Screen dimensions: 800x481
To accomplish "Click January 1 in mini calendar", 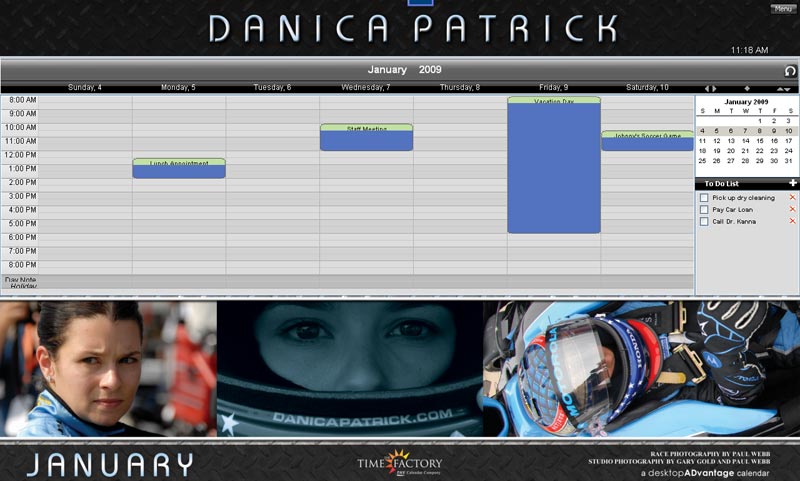I will [760, 121].
